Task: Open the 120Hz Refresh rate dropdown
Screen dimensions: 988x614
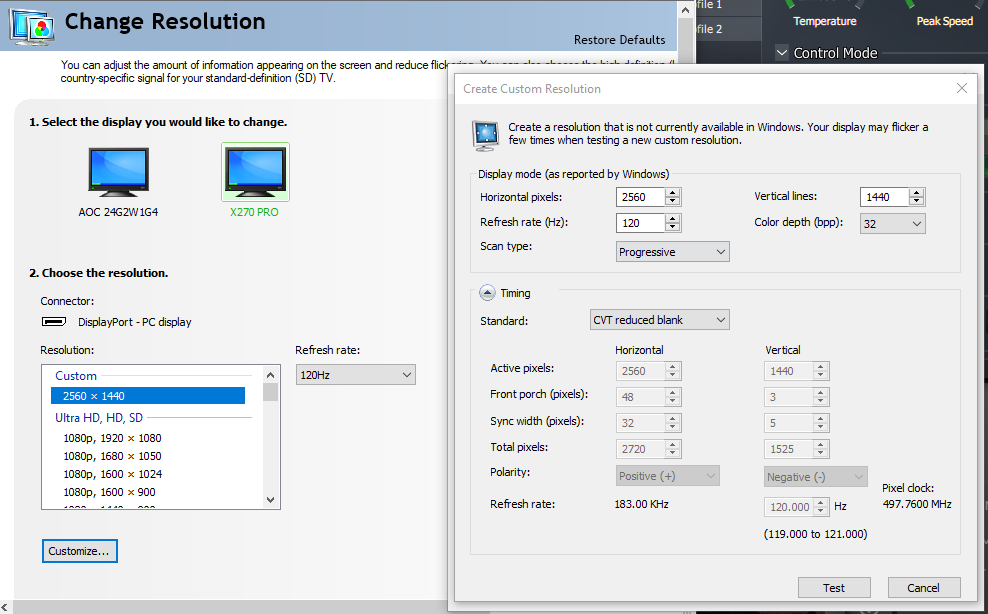Action: point(355,374)
